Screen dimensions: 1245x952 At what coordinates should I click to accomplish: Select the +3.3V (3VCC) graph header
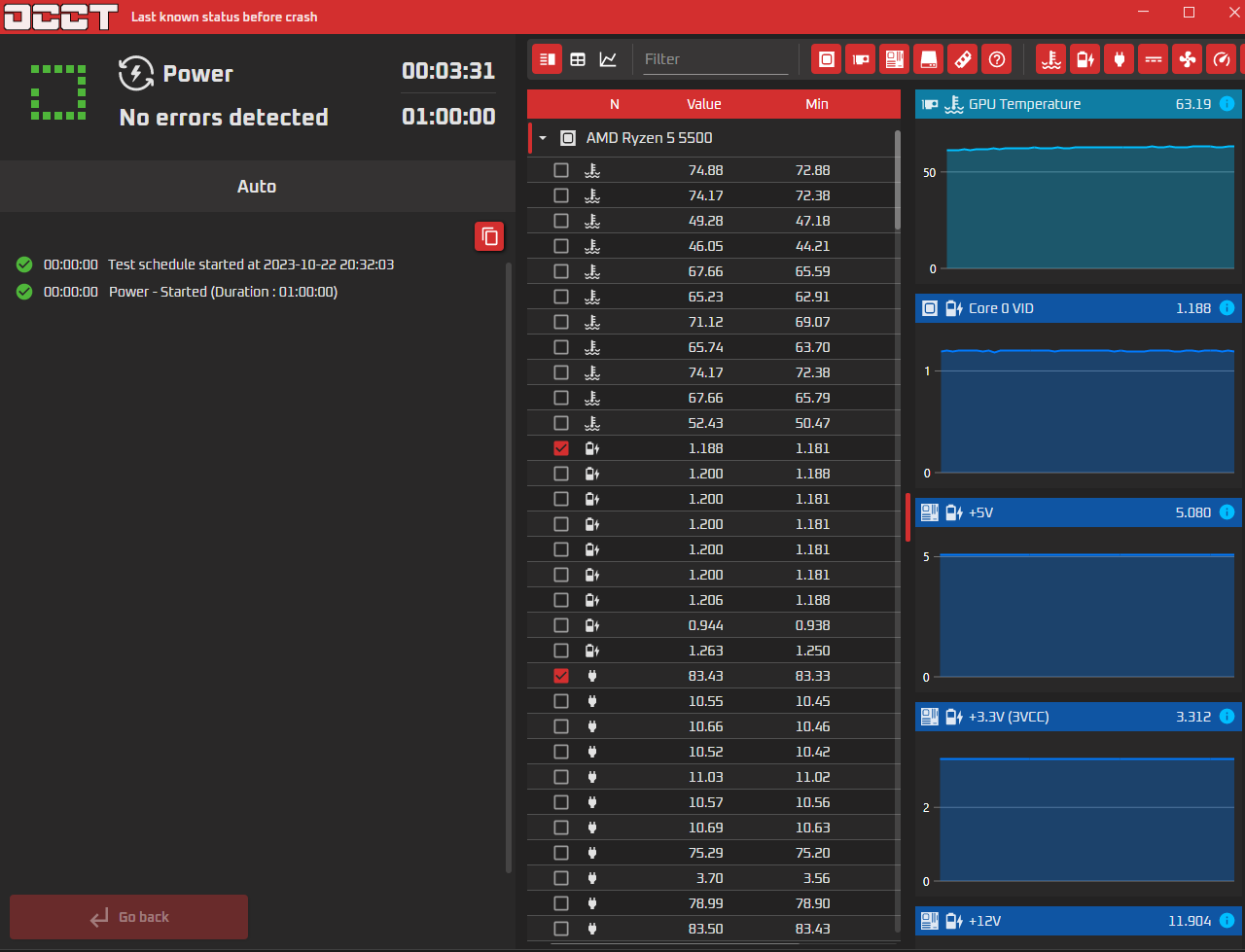coord(1079,717)
